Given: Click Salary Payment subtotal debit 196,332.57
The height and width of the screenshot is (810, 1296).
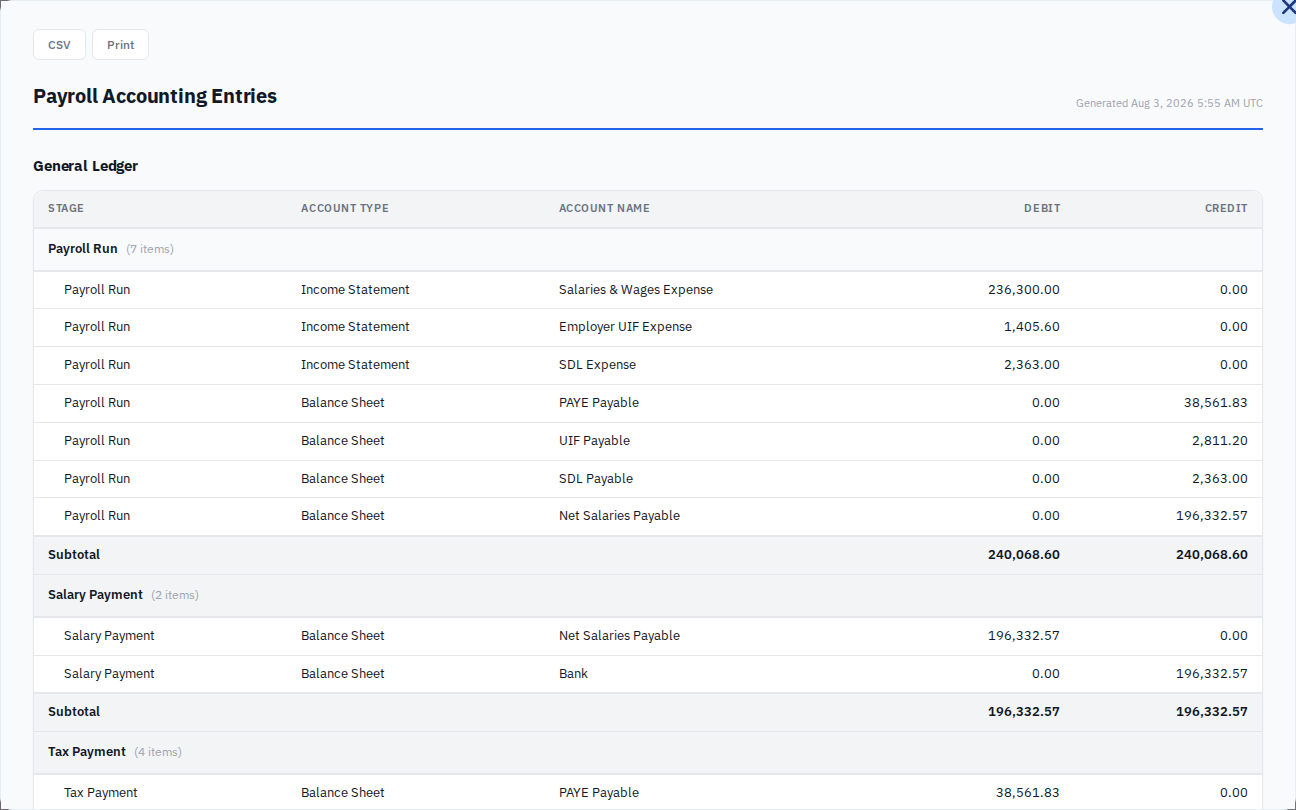Looking at the screenshot, I should [1024, 712].
